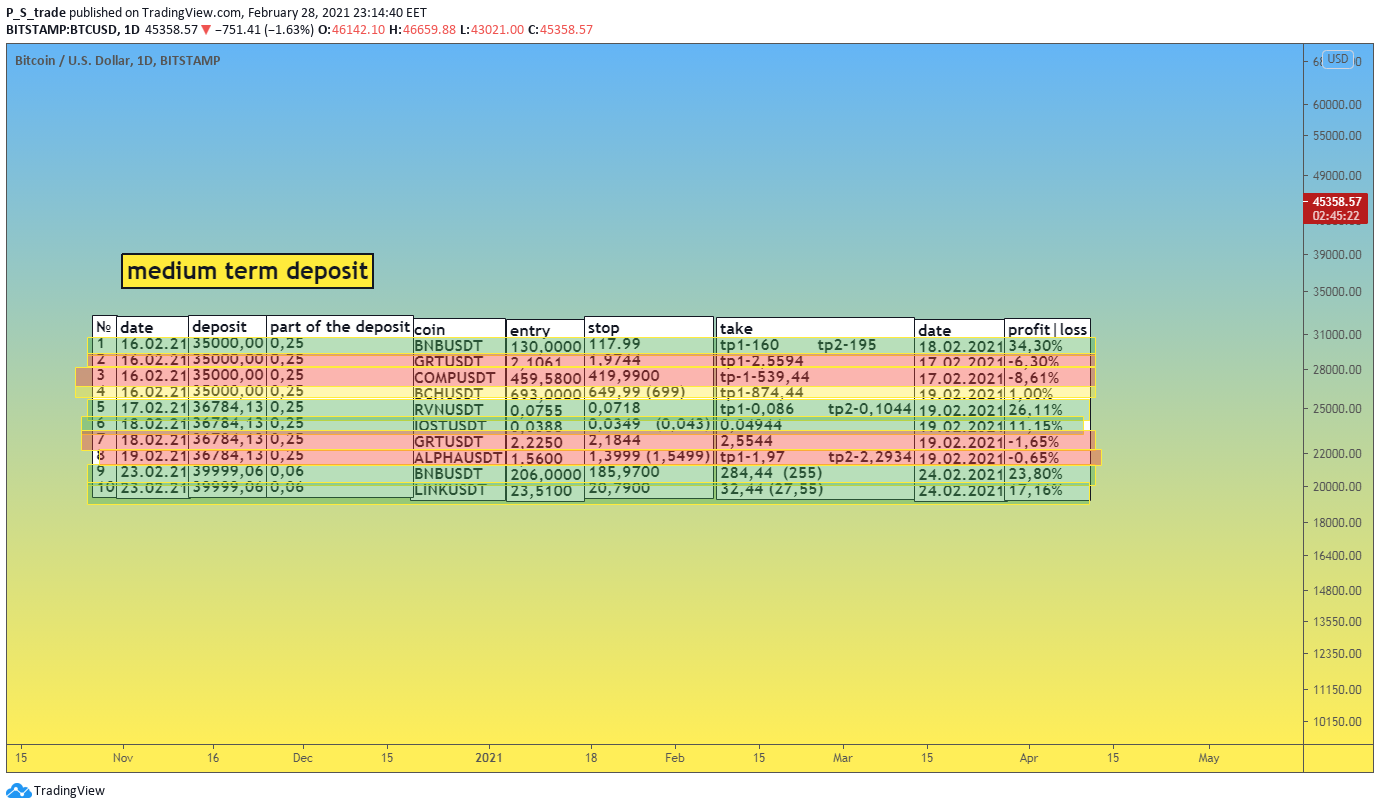This screenshot has width=1380, height=809.
Task: Click stop value 117.99
Action: pos(614,344)
